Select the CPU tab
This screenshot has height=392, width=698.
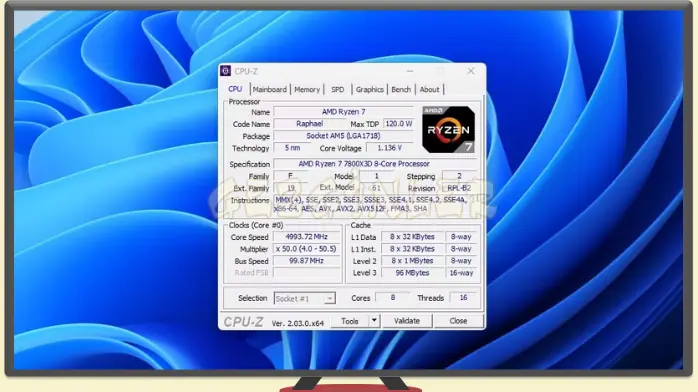click(x=235, y=89)
